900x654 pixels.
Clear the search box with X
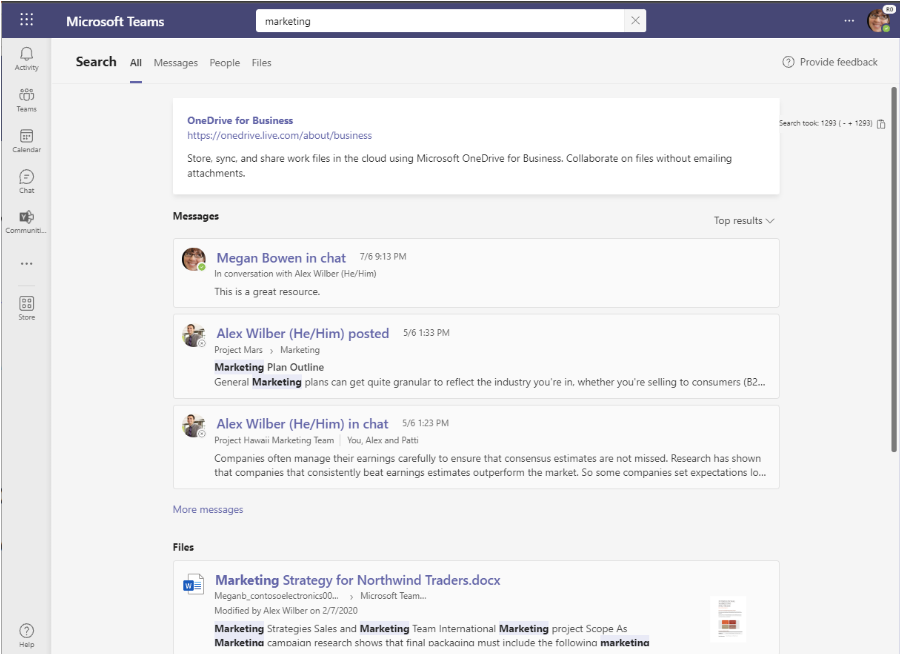pos(635,21)
